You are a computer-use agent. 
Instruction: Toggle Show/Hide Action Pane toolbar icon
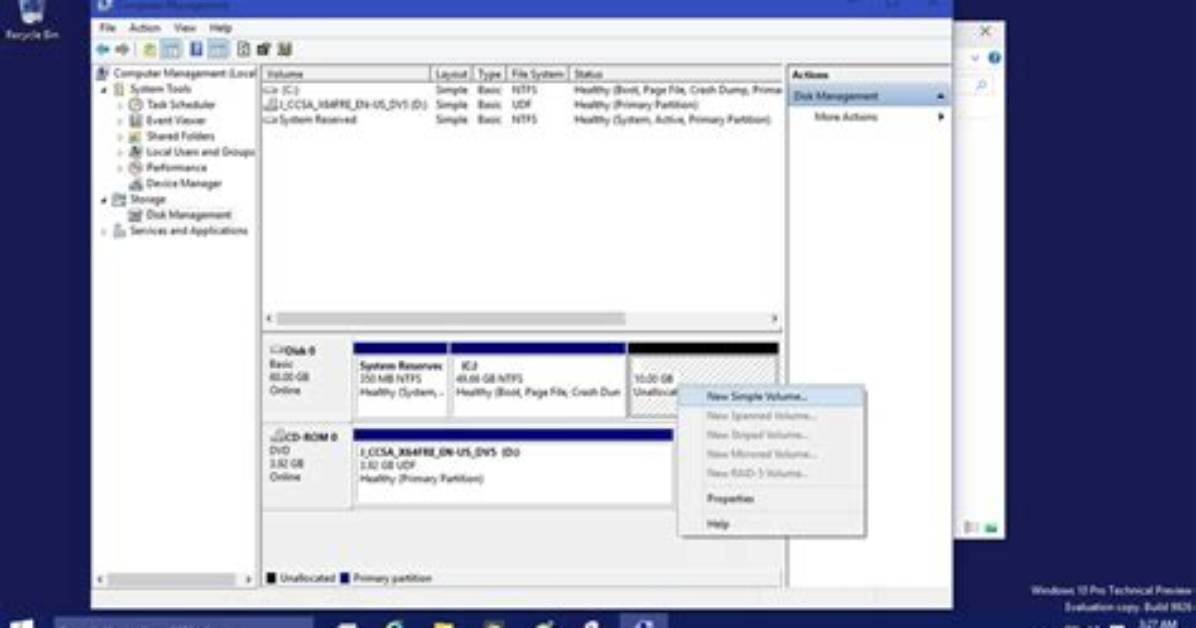click(218, 50)
